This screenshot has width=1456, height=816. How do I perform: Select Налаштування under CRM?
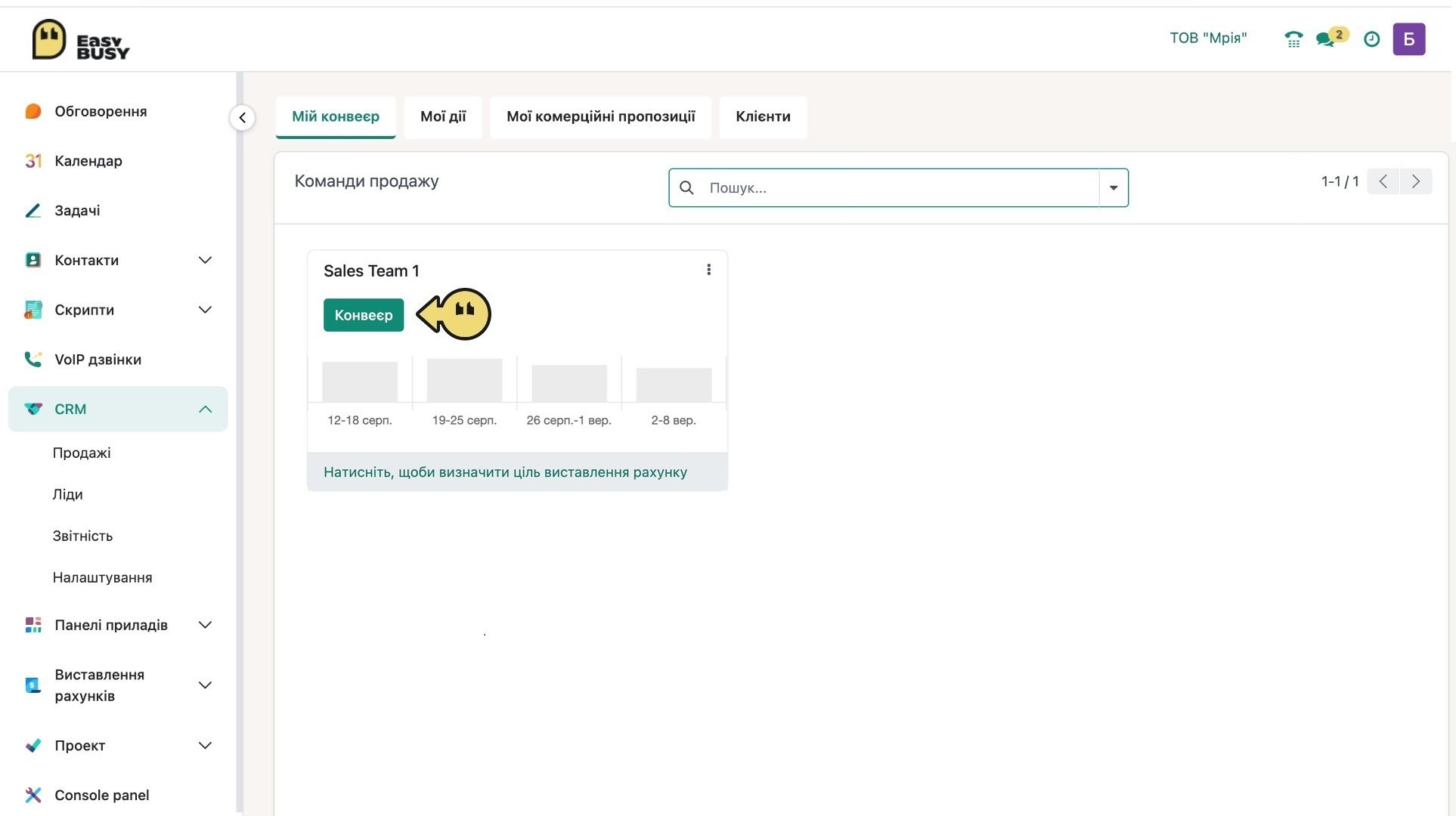tap(103, 577)
